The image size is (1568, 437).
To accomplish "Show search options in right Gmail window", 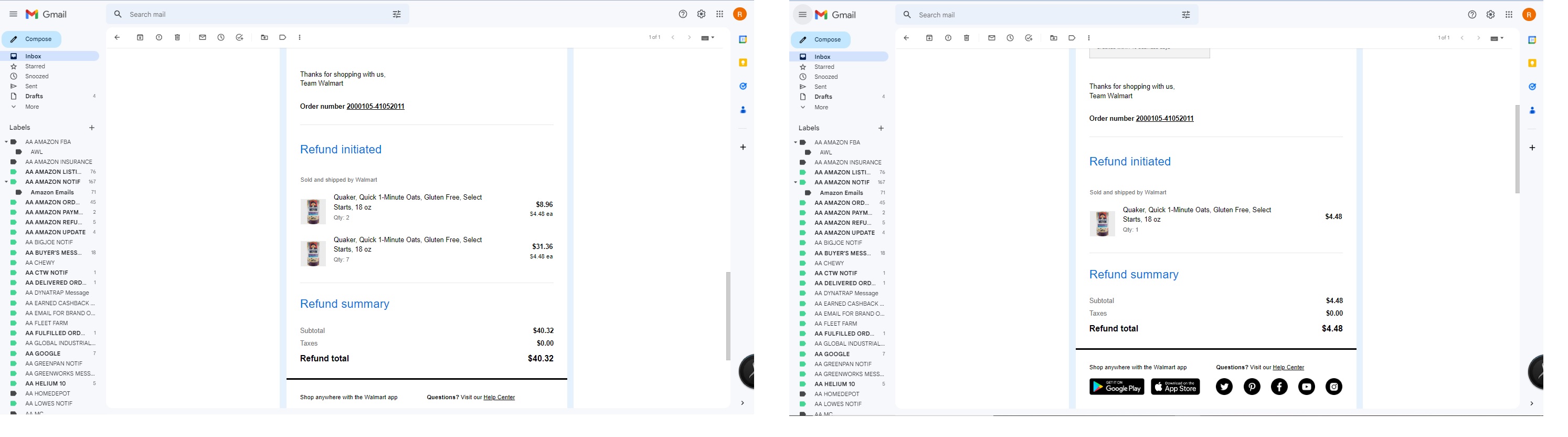I will 1186,15.
